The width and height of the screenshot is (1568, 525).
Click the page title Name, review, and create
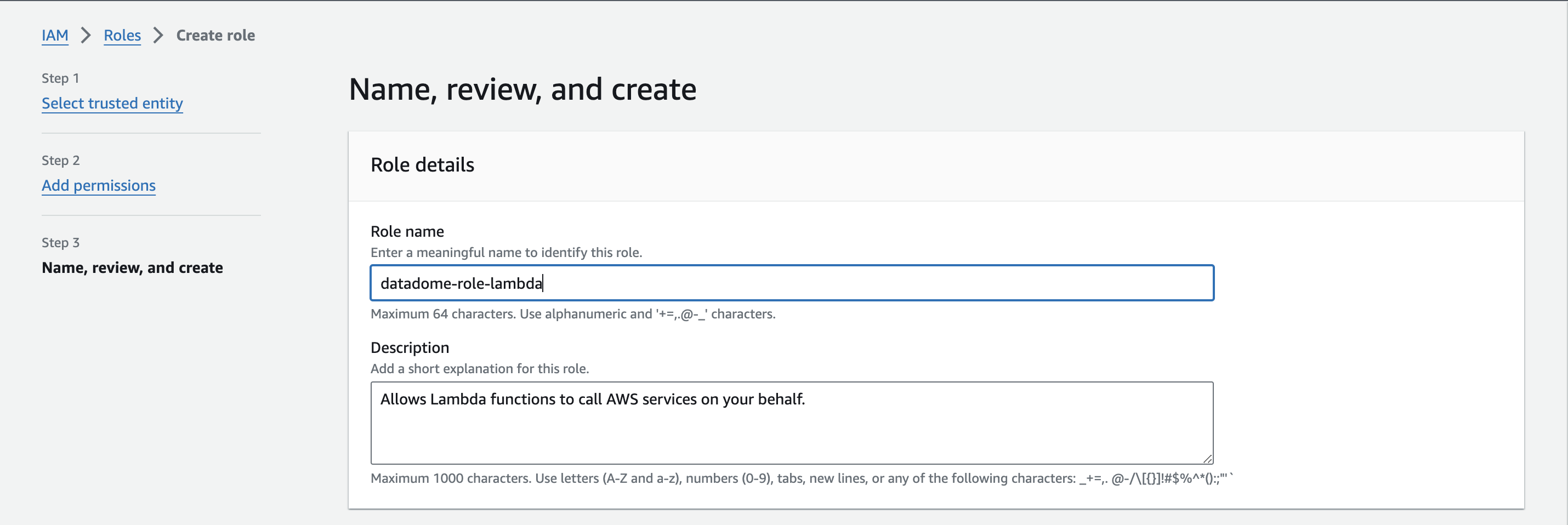tap(522, 89)
